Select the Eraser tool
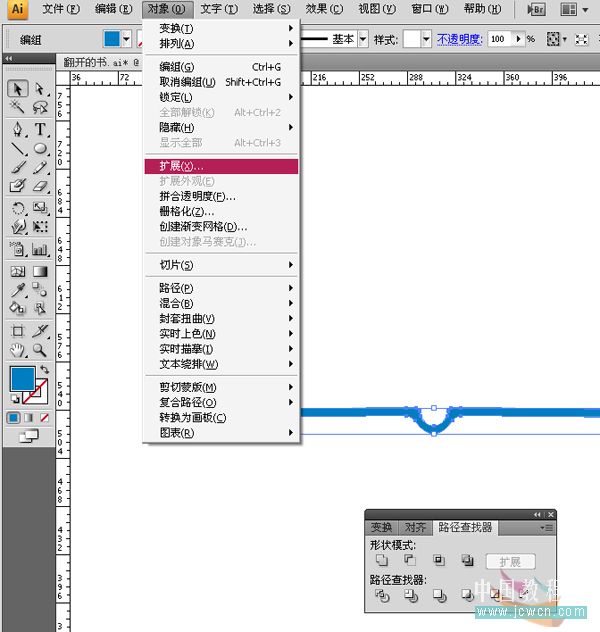 (39, 186)
